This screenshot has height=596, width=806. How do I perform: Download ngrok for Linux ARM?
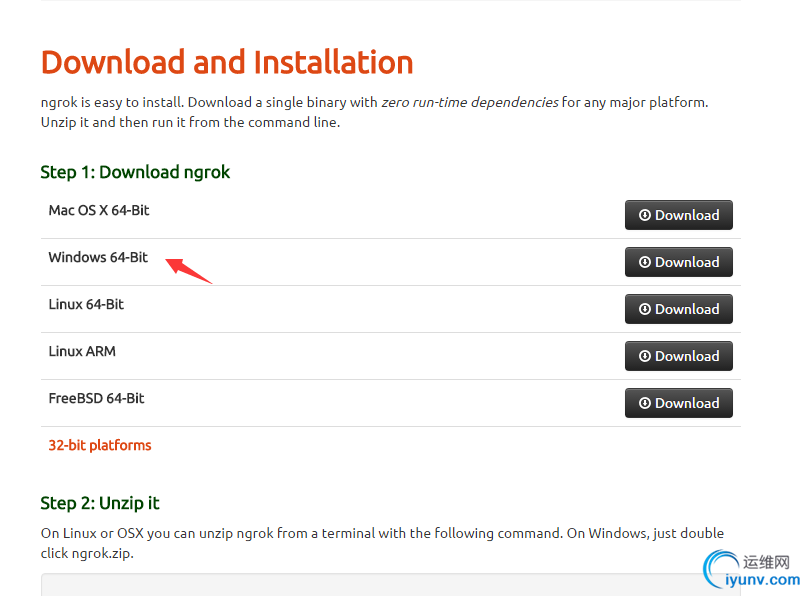(679, 356)
